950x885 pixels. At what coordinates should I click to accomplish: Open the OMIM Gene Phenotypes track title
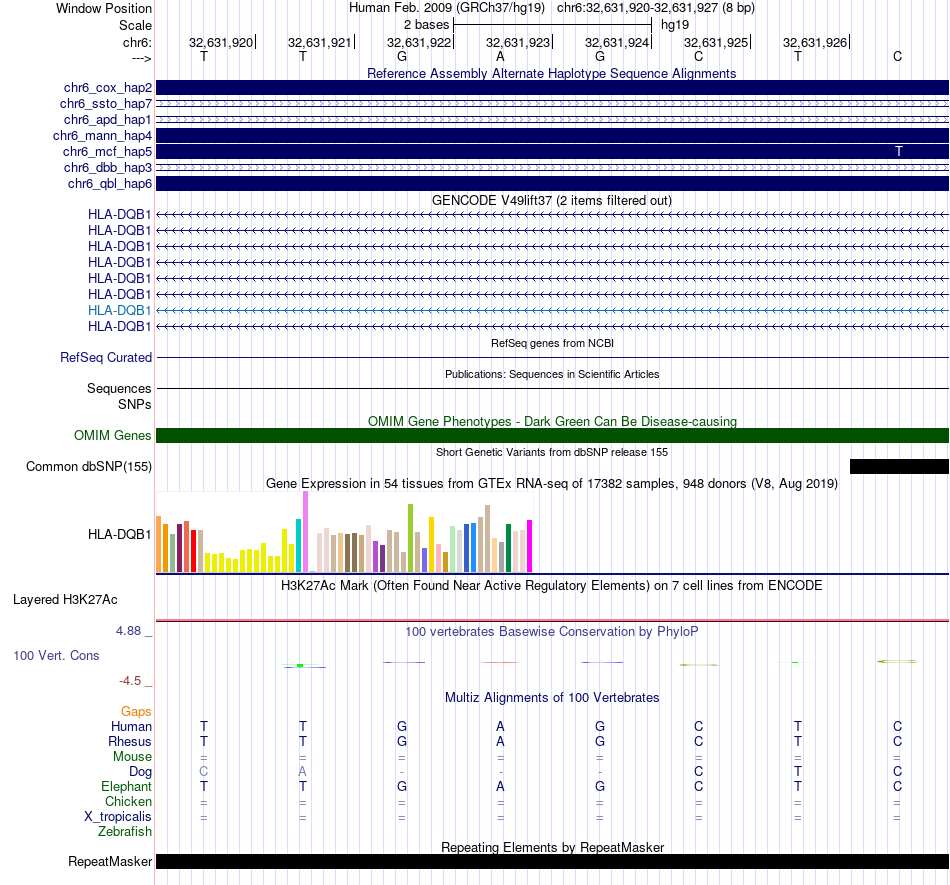click(x=552, y=422)
